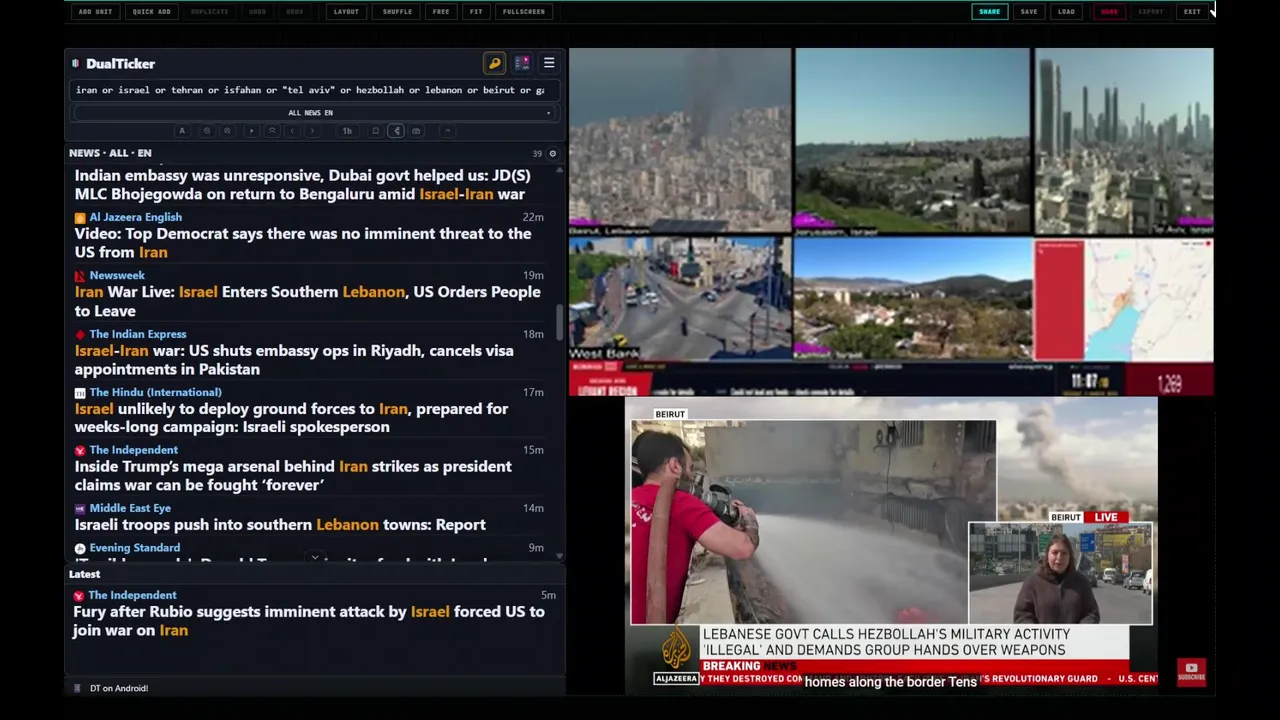The height and width of the screenshot is (720, 1280).
Task: Open the Middle East Eye source link
Action: click(x=130, y=508)
